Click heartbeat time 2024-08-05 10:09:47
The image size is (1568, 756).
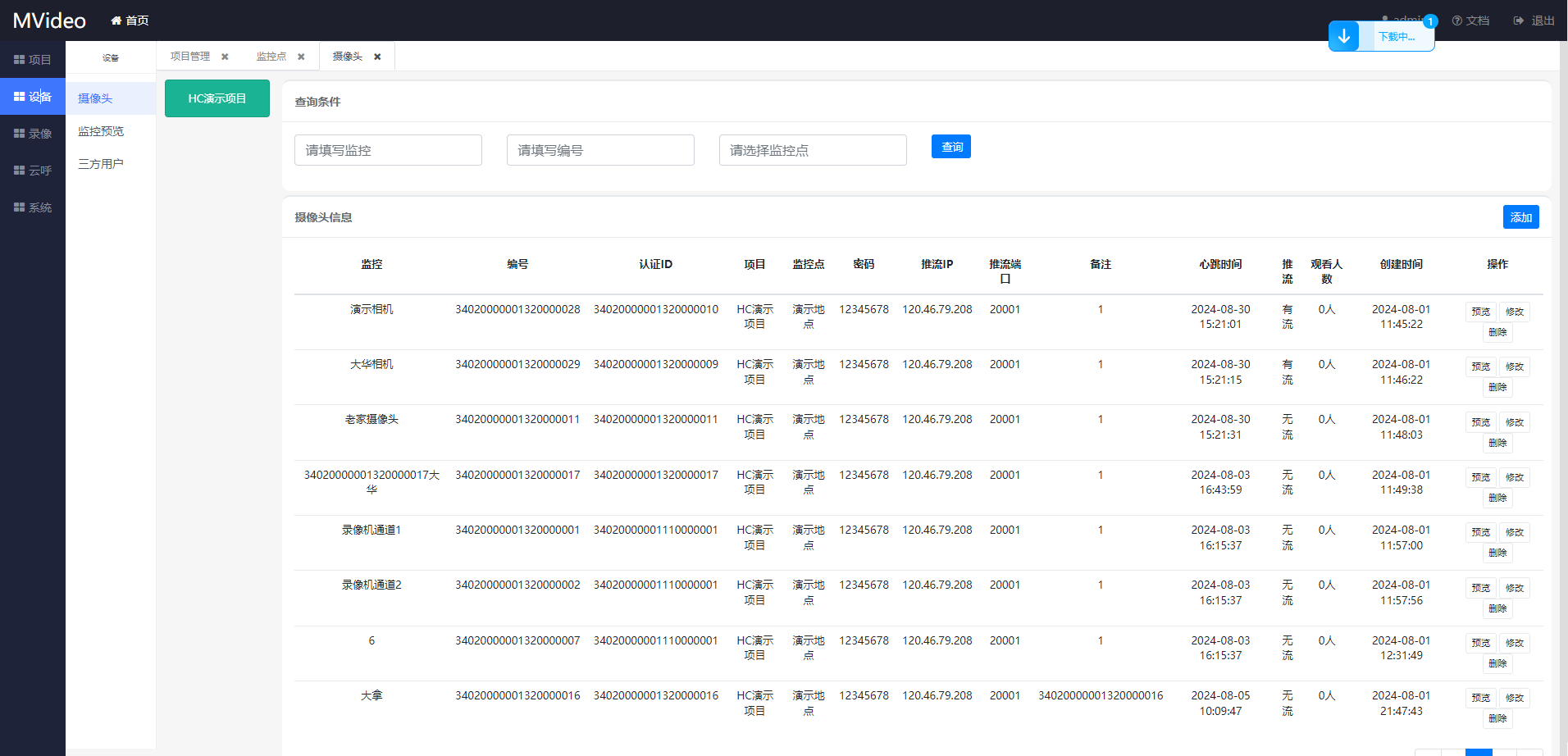click(x=1220, y=704)
